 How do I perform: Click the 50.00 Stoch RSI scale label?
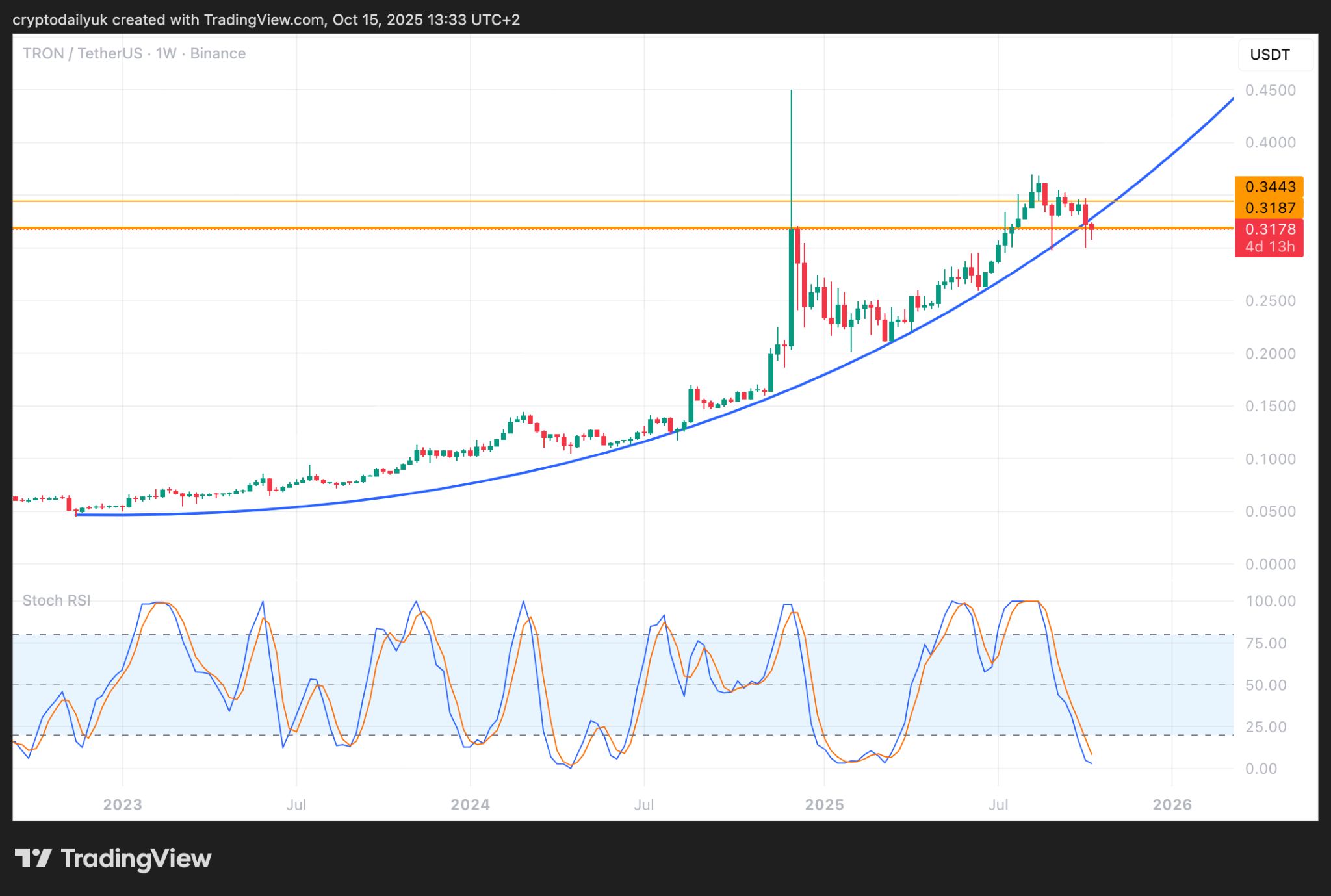tap(1265, 685)
